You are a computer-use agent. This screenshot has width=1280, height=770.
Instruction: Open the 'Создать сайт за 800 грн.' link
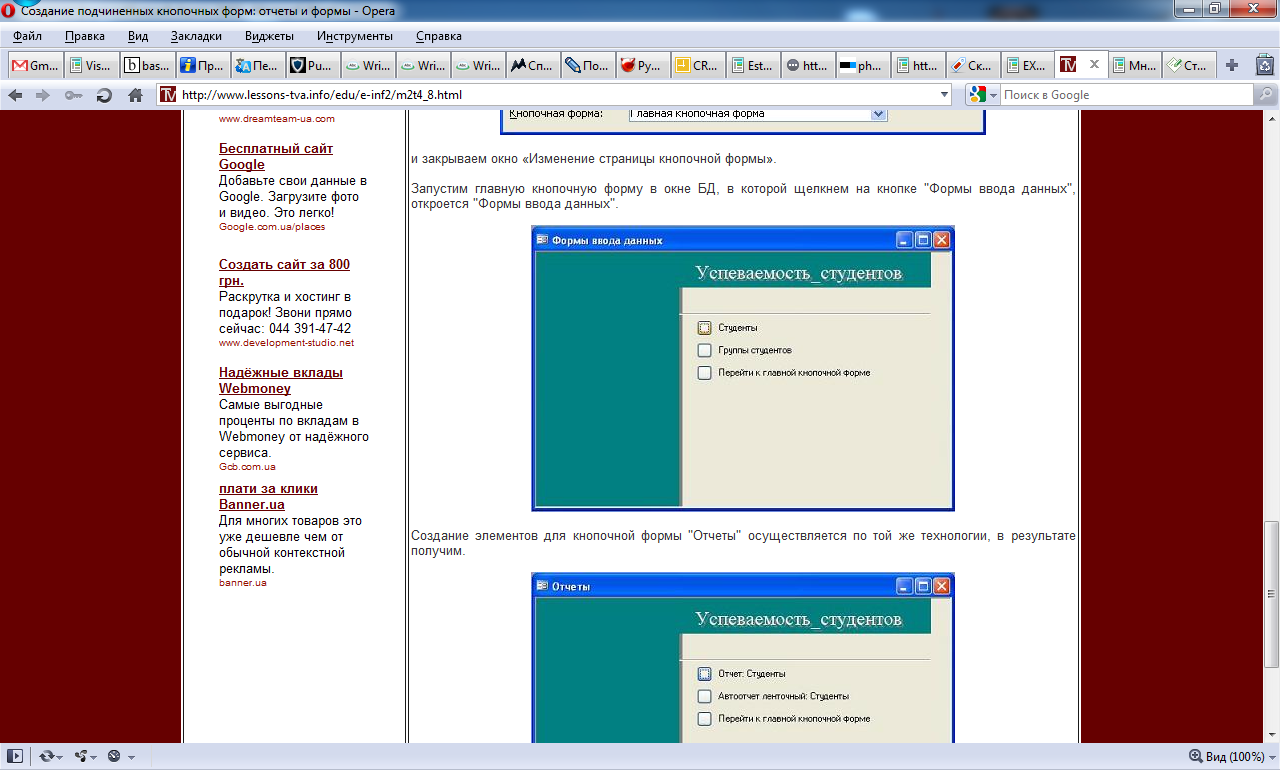click(x=284, y=273)
